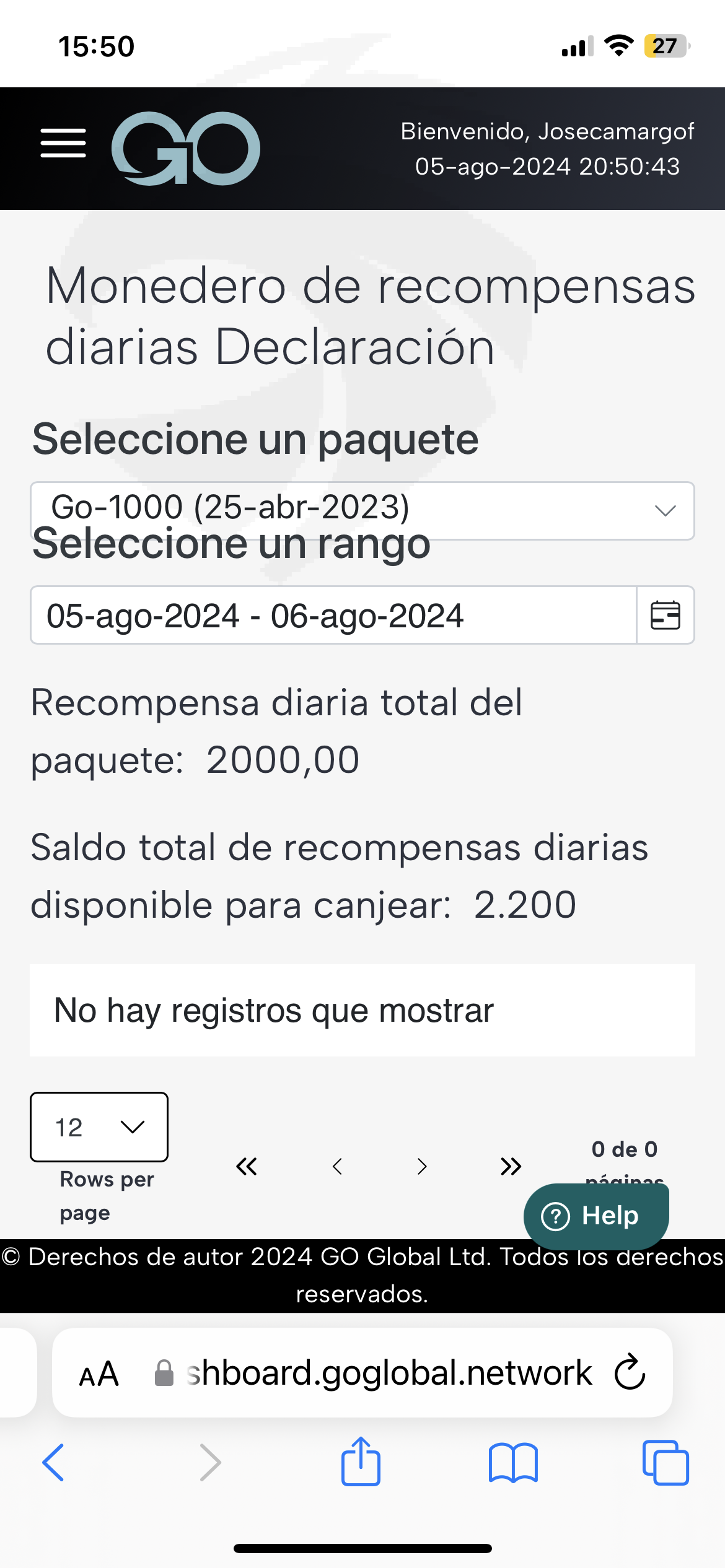This screenshot has width=725, height=1568.
Task: Open the AA reader options menu
Action: [x=99, y=1374]
